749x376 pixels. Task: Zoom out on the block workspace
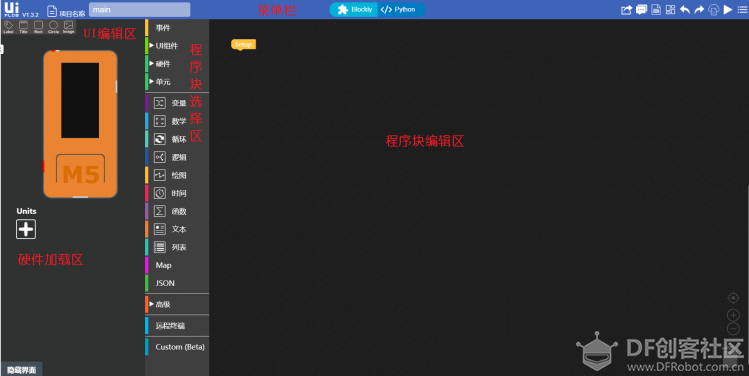[733, 329]
